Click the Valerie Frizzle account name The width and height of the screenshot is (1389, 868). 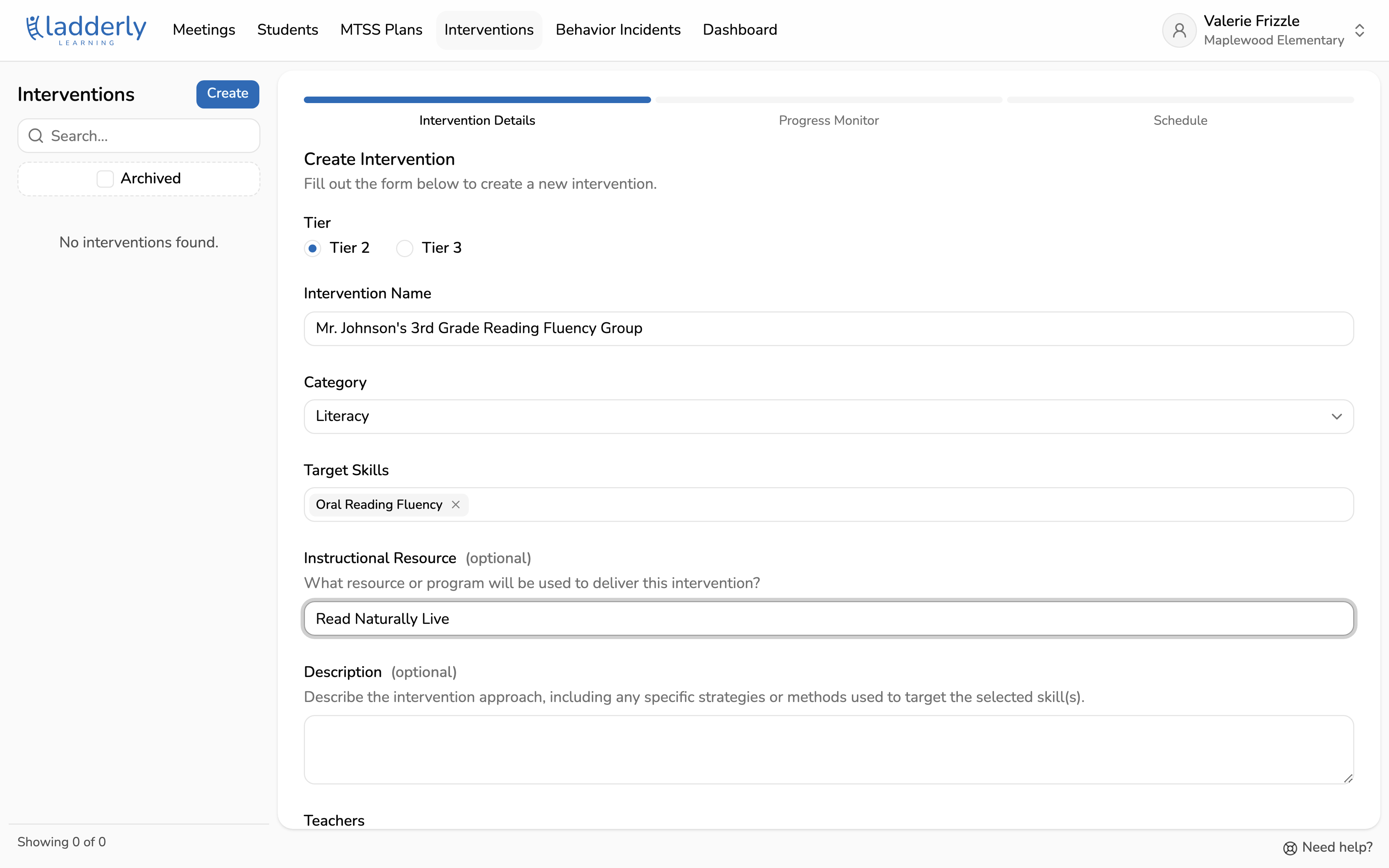click(1251, 21)
